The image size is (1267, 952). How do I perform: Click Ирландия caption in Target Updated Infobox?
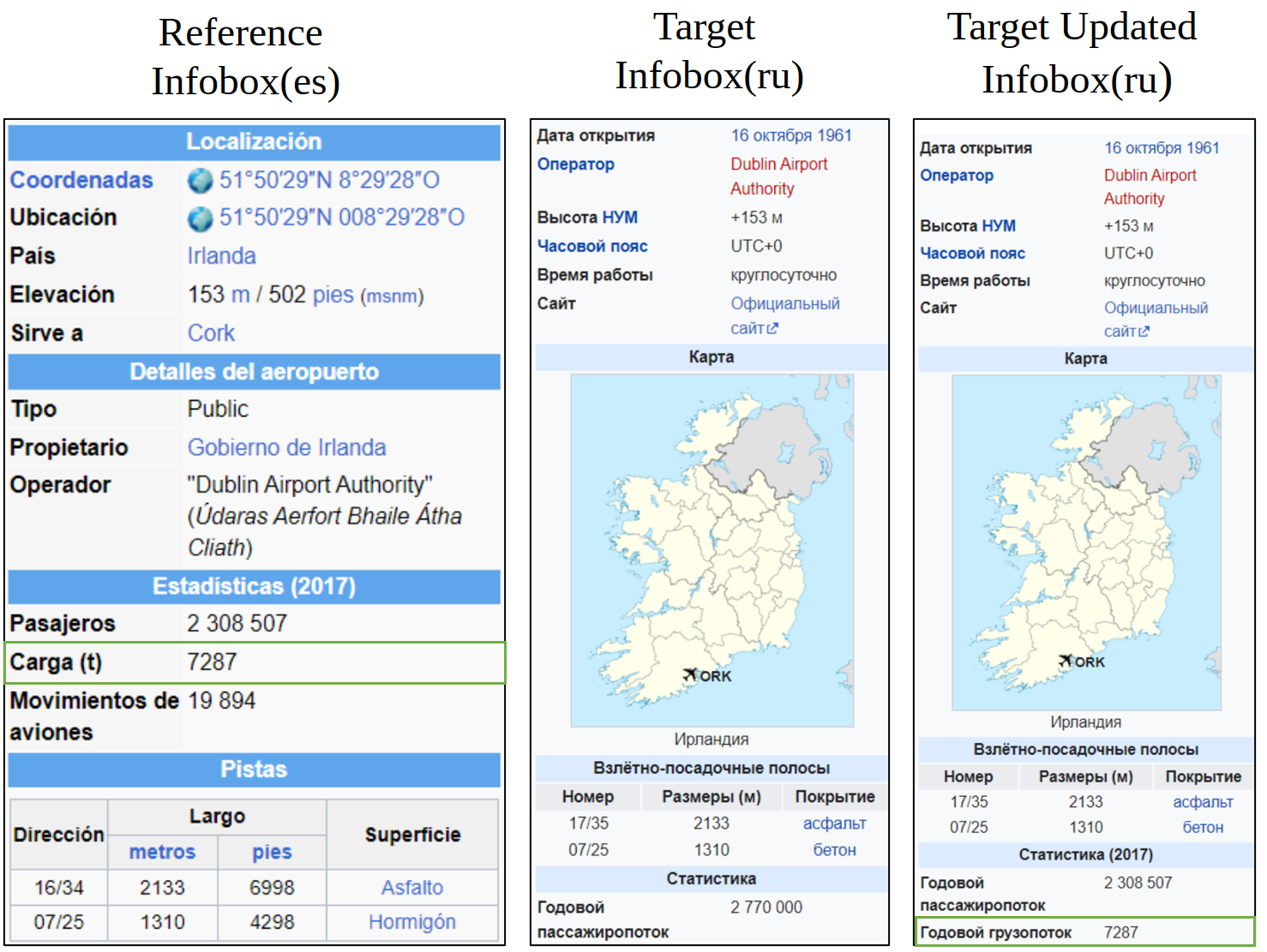(x=1086, y=722)
